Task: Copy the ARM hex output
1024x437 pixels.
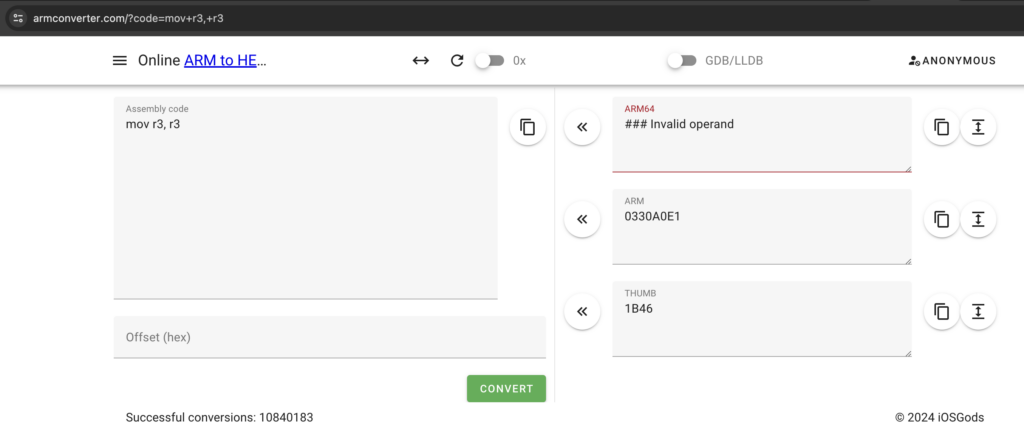Action: click(942, 219)
